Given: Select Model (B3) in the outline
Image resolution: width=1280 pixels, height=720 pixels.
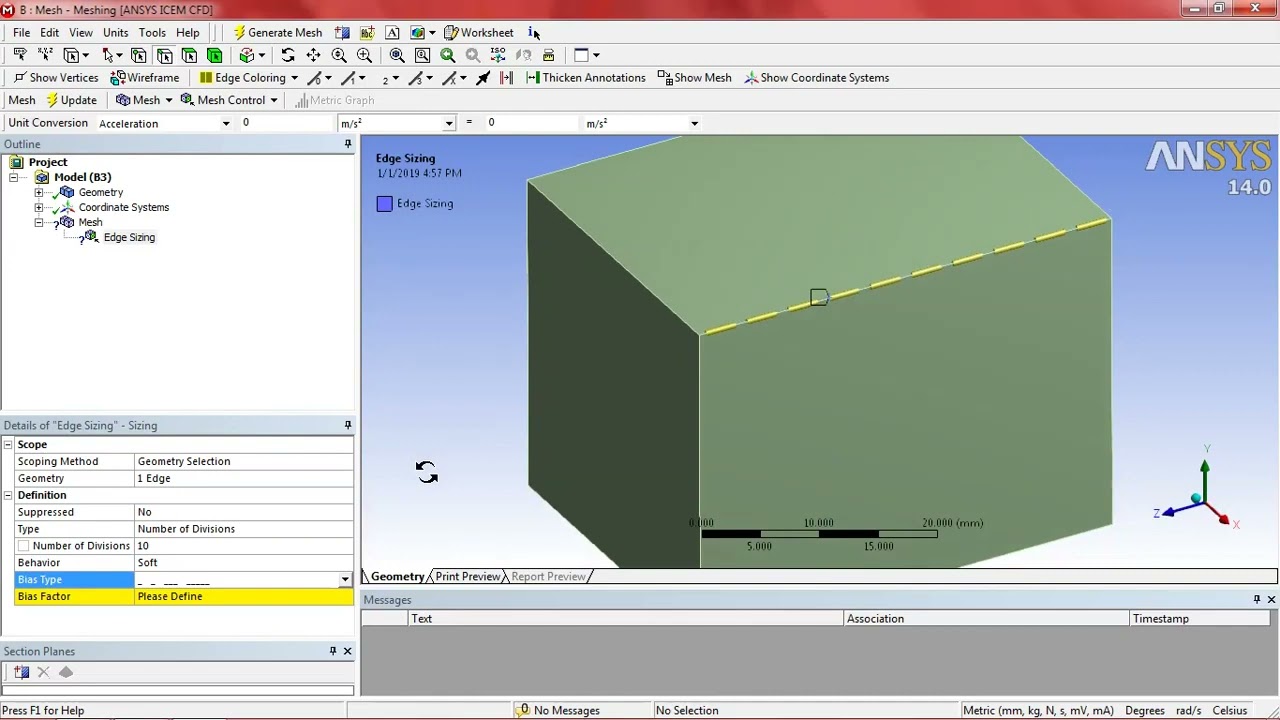Looking at the screenshot, I should point(82,177).
